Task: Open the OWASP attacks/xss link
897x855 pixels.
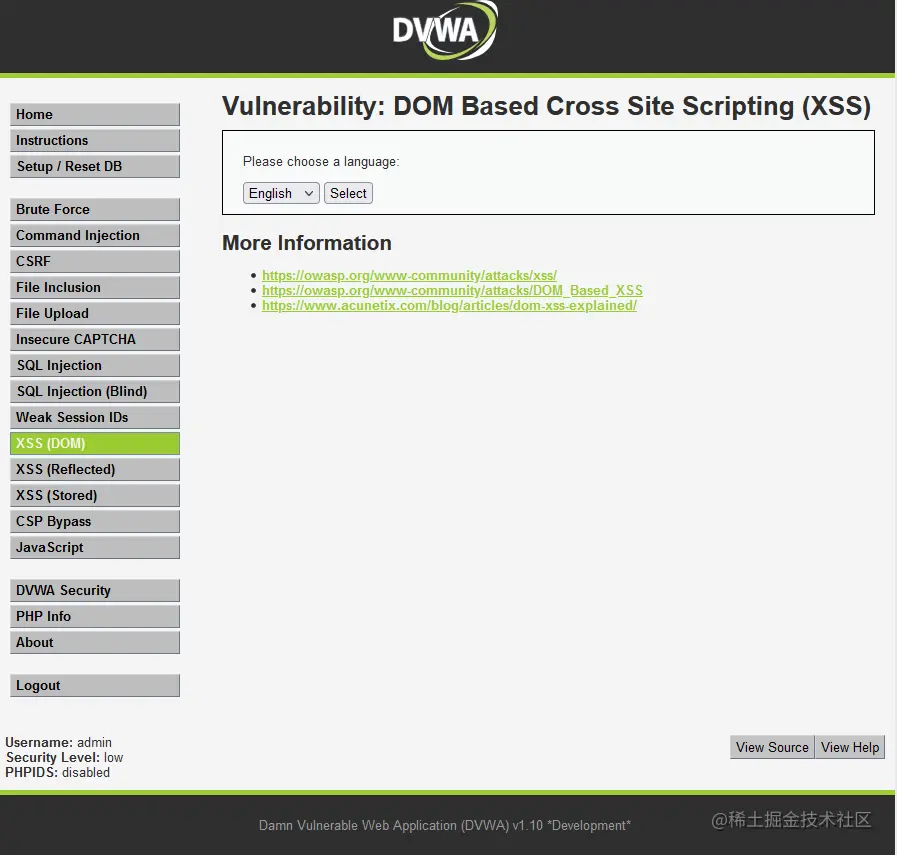Action: [x=409, y=276]
